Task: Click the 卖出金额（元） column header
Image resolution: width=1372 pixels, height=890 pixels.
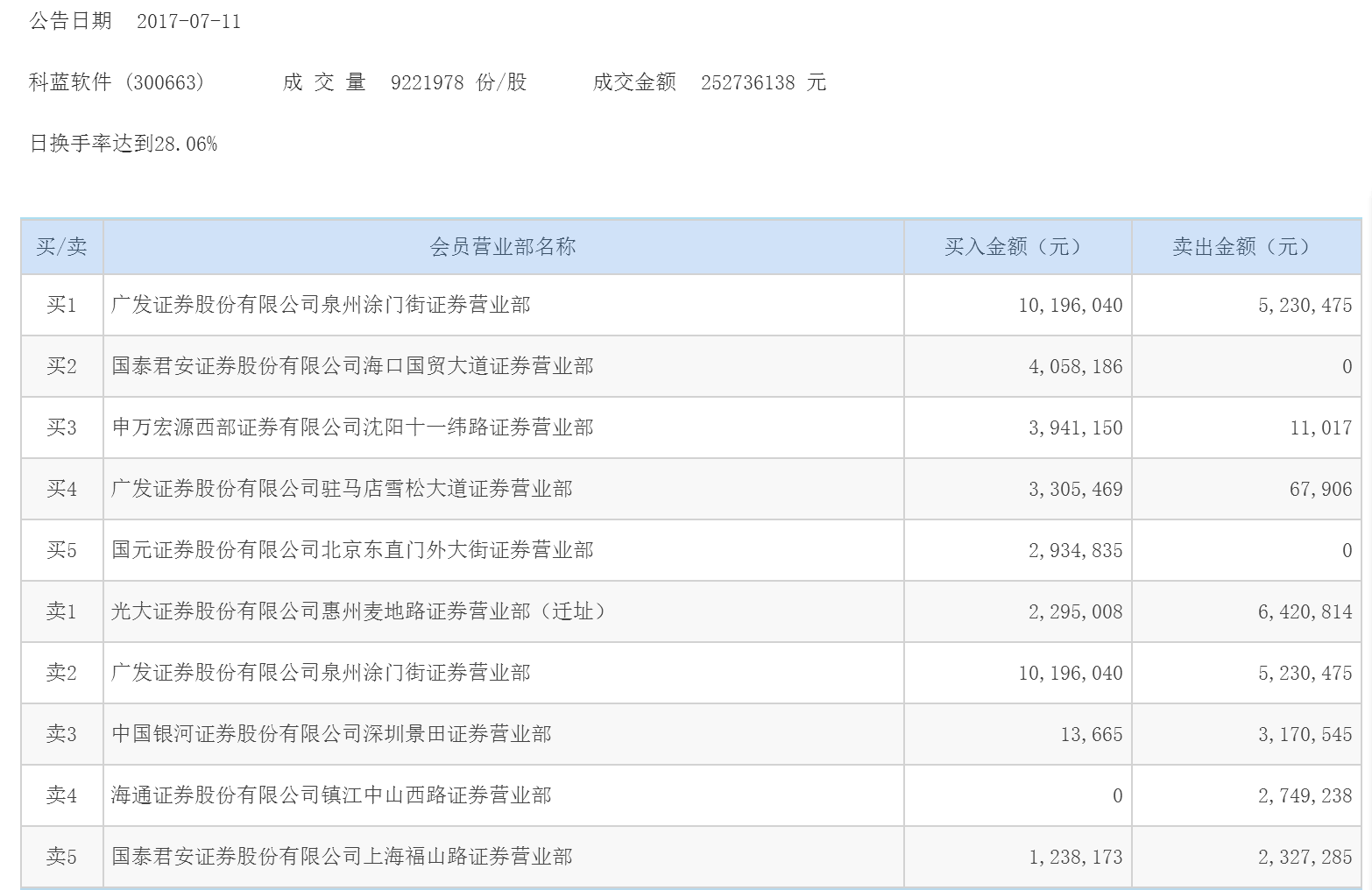Action: 1246,246
